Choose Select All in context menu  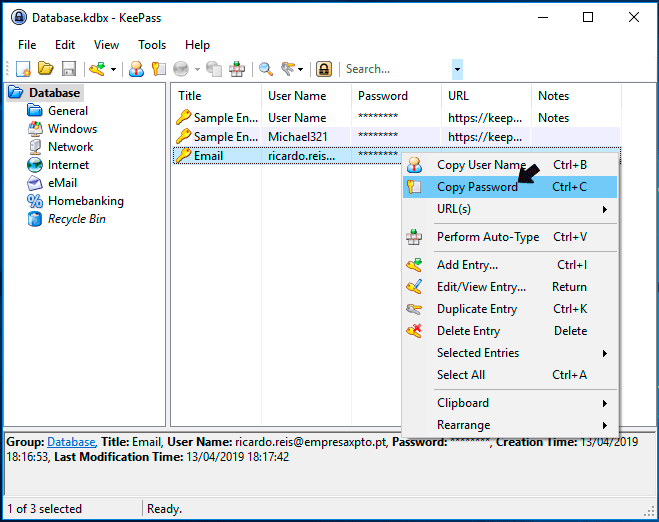tap(509, 375)
